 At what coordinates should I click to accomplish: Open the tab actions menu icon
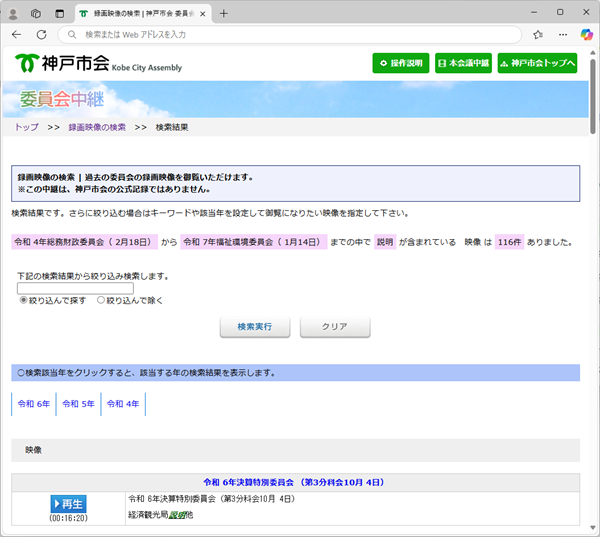point(59,13)
